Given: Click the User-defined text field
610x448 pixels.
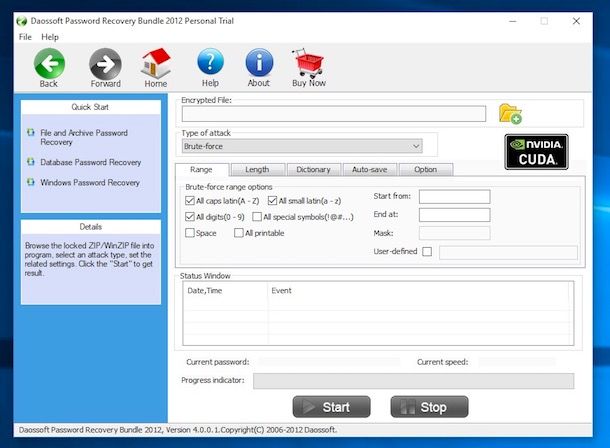Looking at the screenshot, I should [x=508, y=252].
